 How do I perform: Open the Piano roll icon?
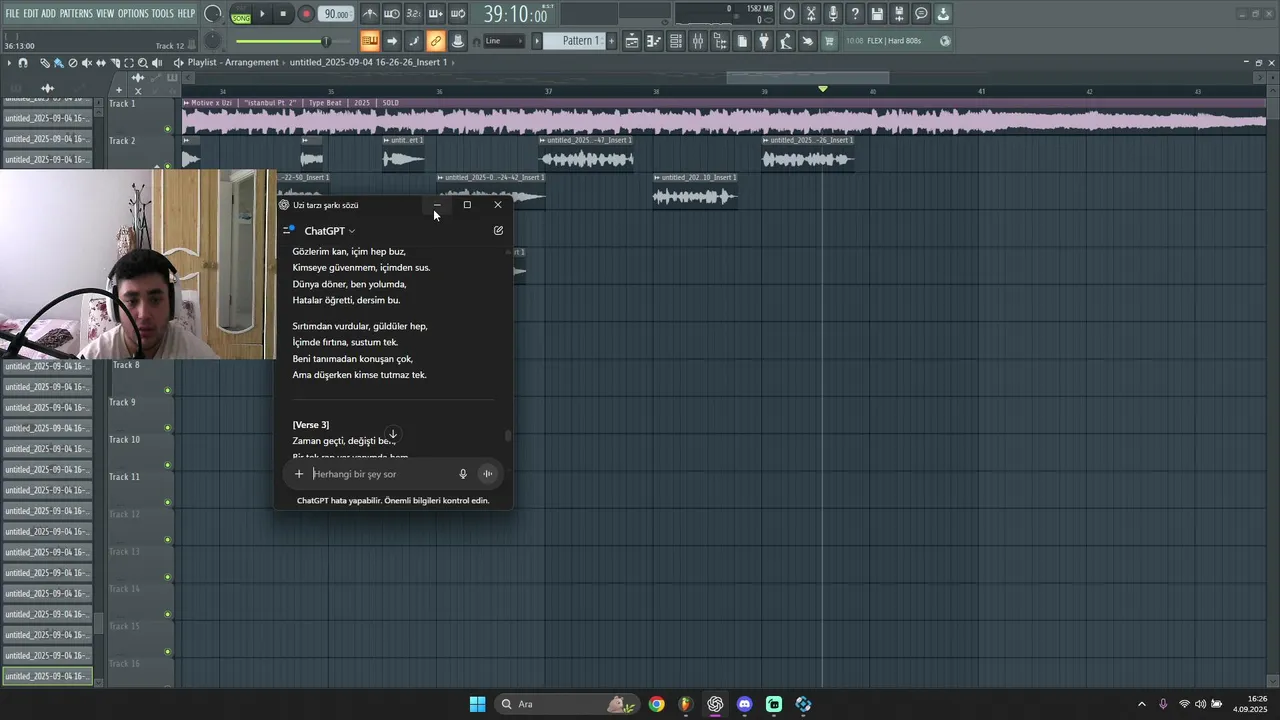(654, 41)
